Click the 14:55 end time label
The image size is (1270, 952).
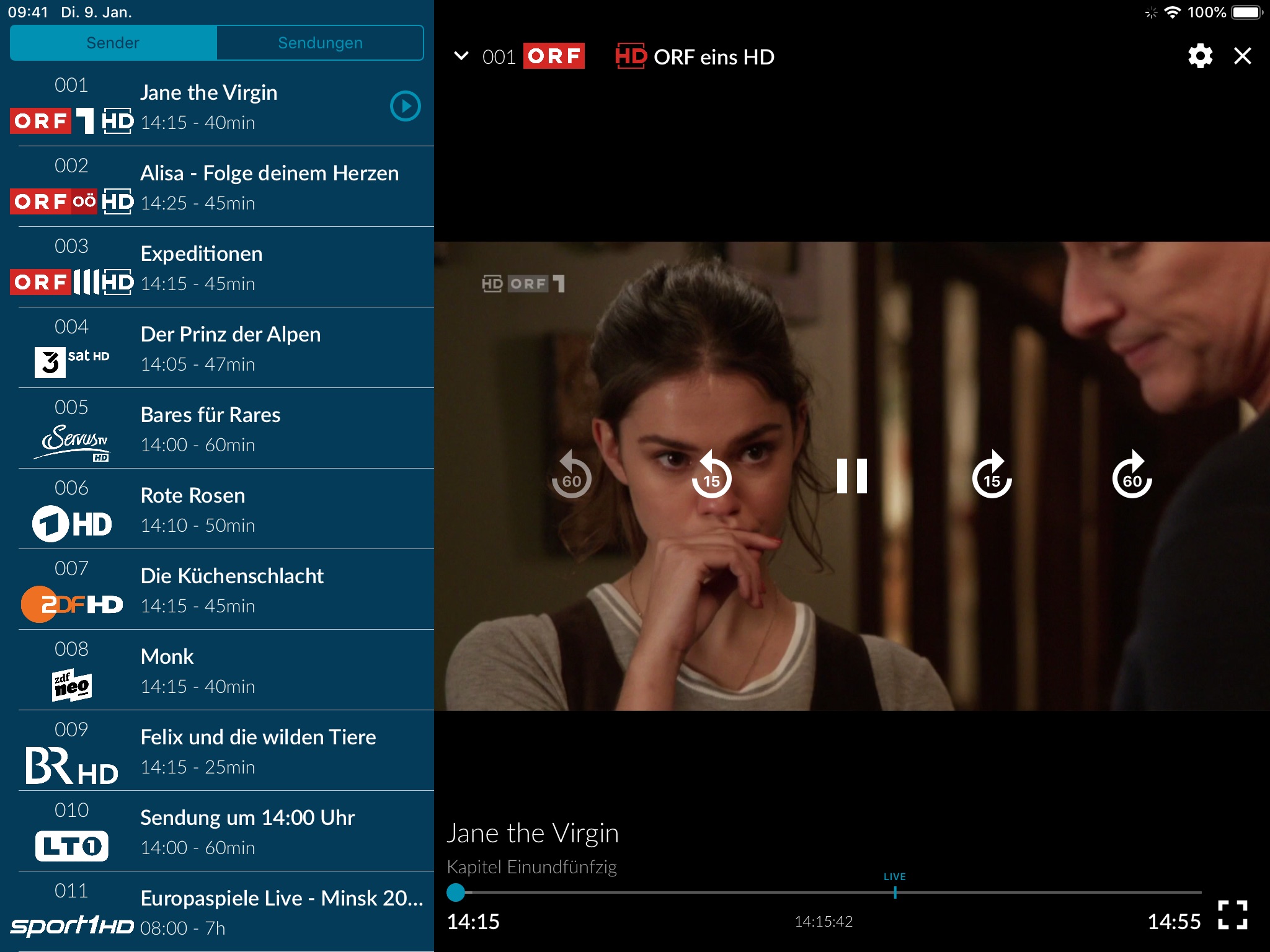pyautogui.click(x=1174, y=922)
